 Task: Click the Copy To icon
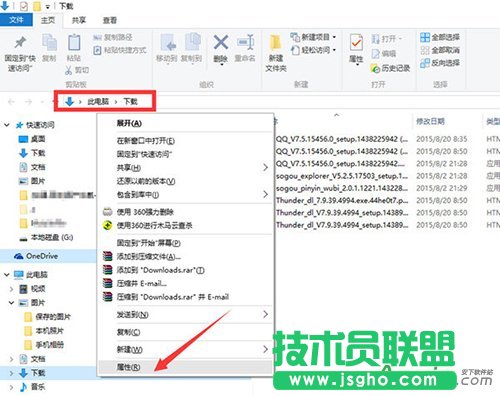pos(192,43)
